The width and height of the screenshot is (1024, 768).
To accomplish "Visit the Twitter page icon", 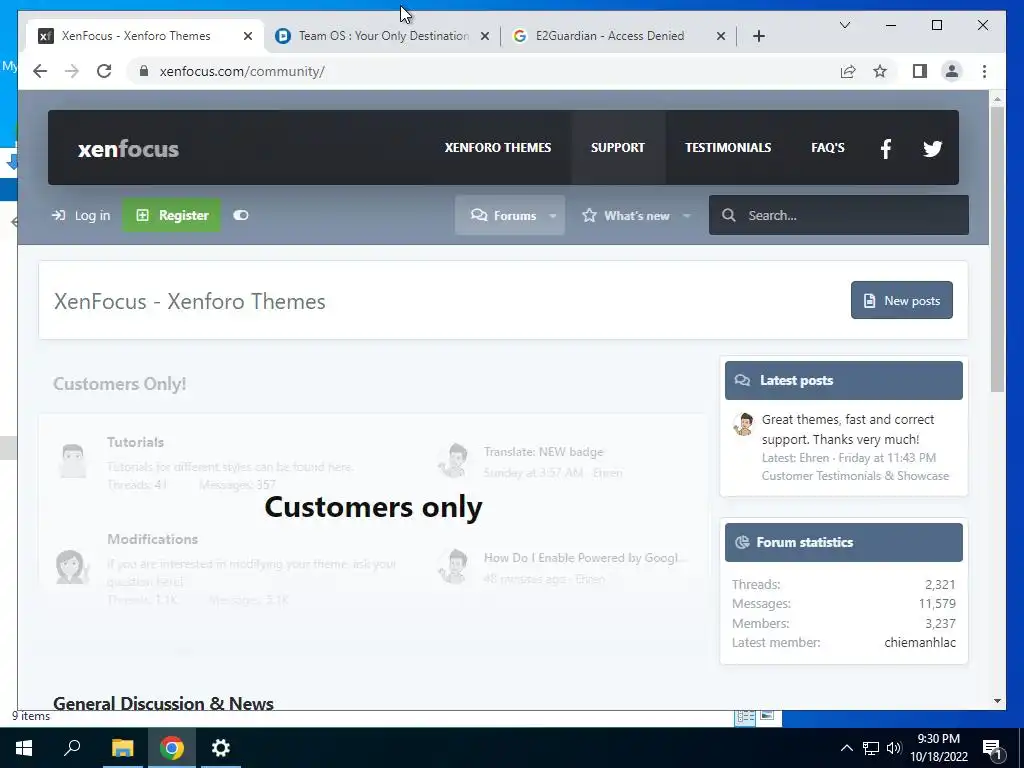I will click(x=932, y=149).
